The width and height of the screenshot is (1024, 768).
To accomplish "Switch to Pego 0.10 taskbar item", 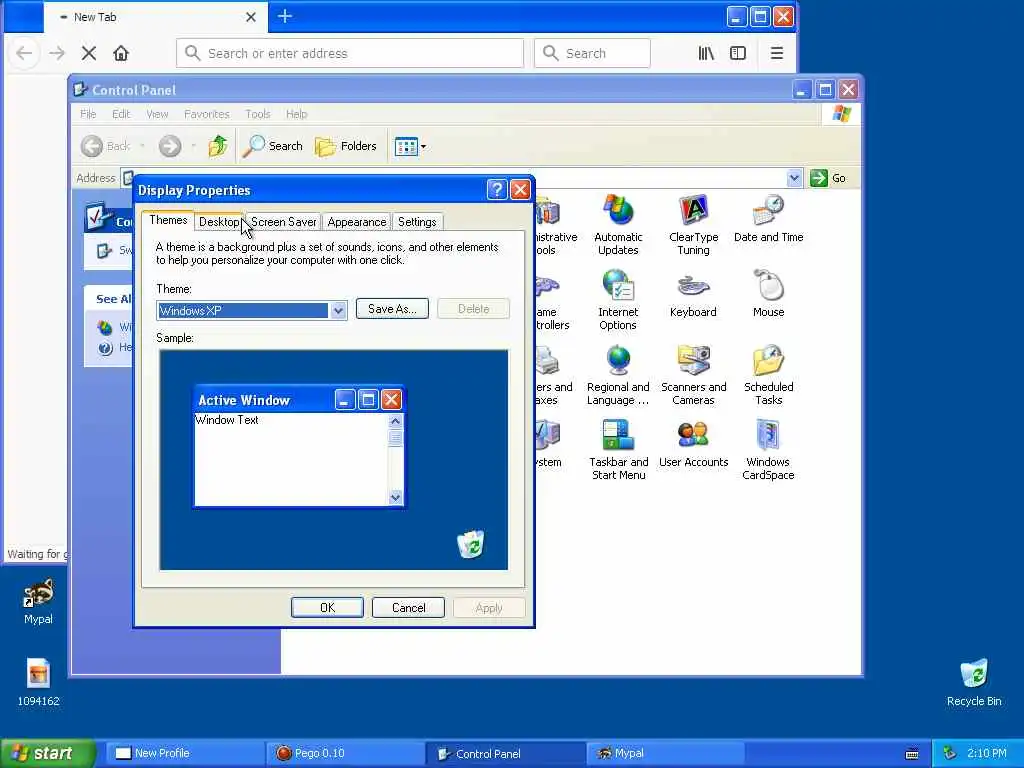I will [x=345, y=753].
